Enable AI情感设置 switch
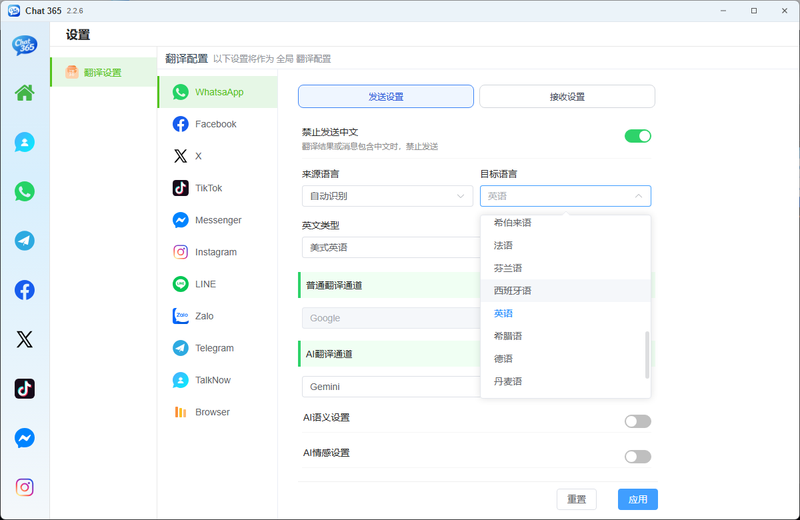 point(638,456)
